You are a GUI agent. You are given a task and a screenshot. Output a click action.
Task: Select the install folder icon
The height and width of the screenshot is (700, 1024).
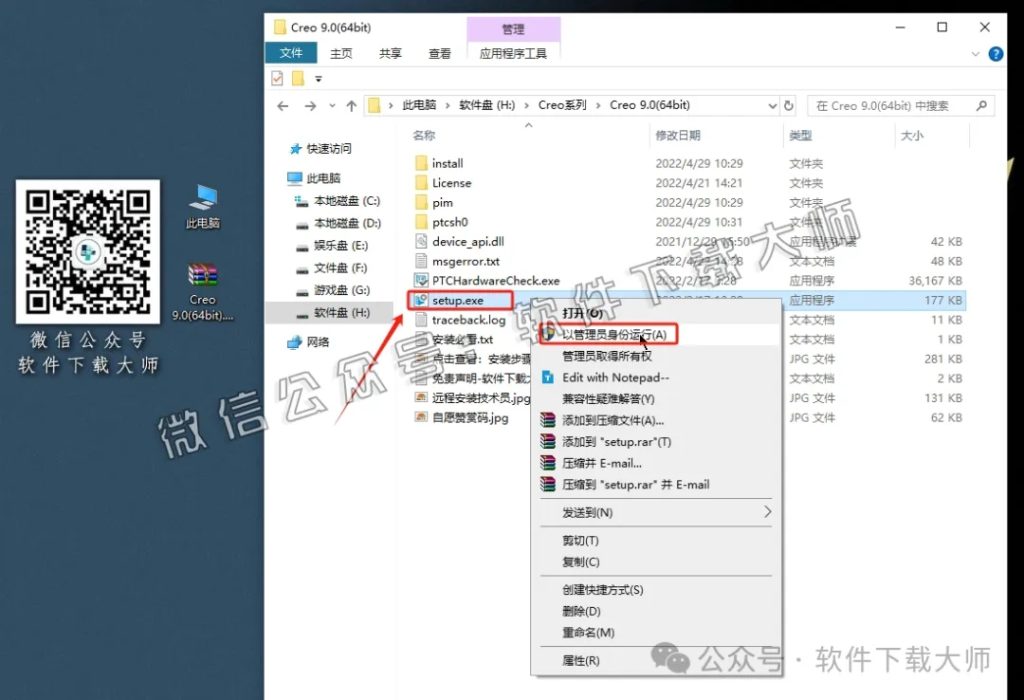[421, 163]
